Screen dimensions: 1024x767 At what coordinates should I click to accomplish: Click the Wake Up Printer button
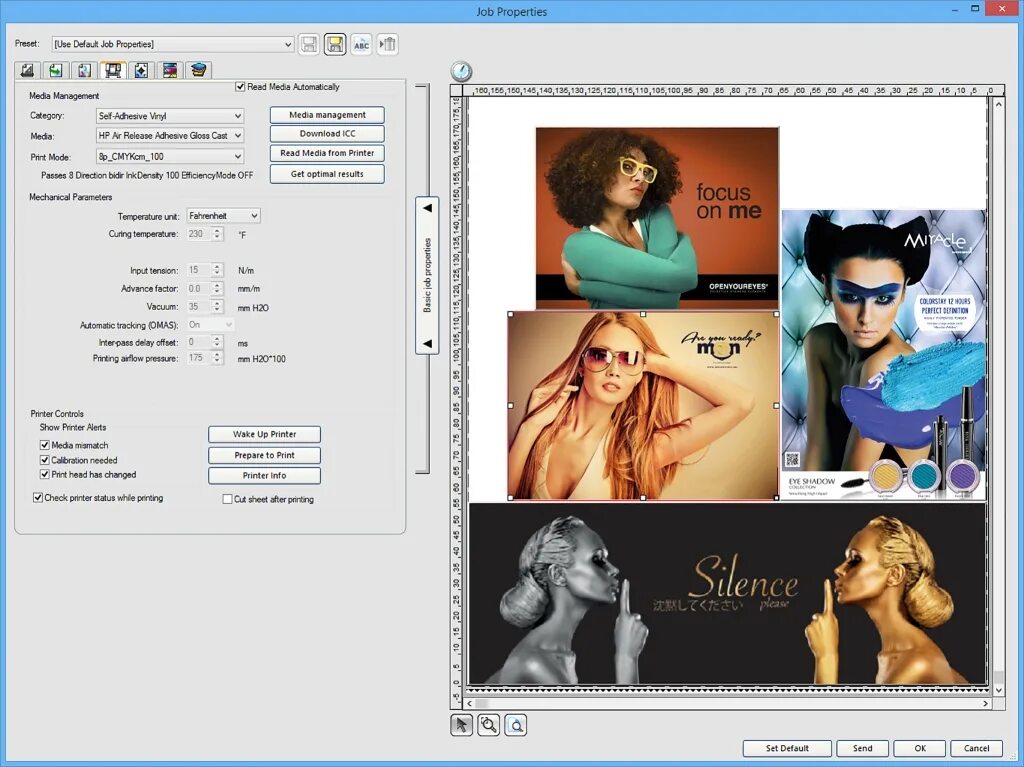pyautogui.click(x=264, y=434)
